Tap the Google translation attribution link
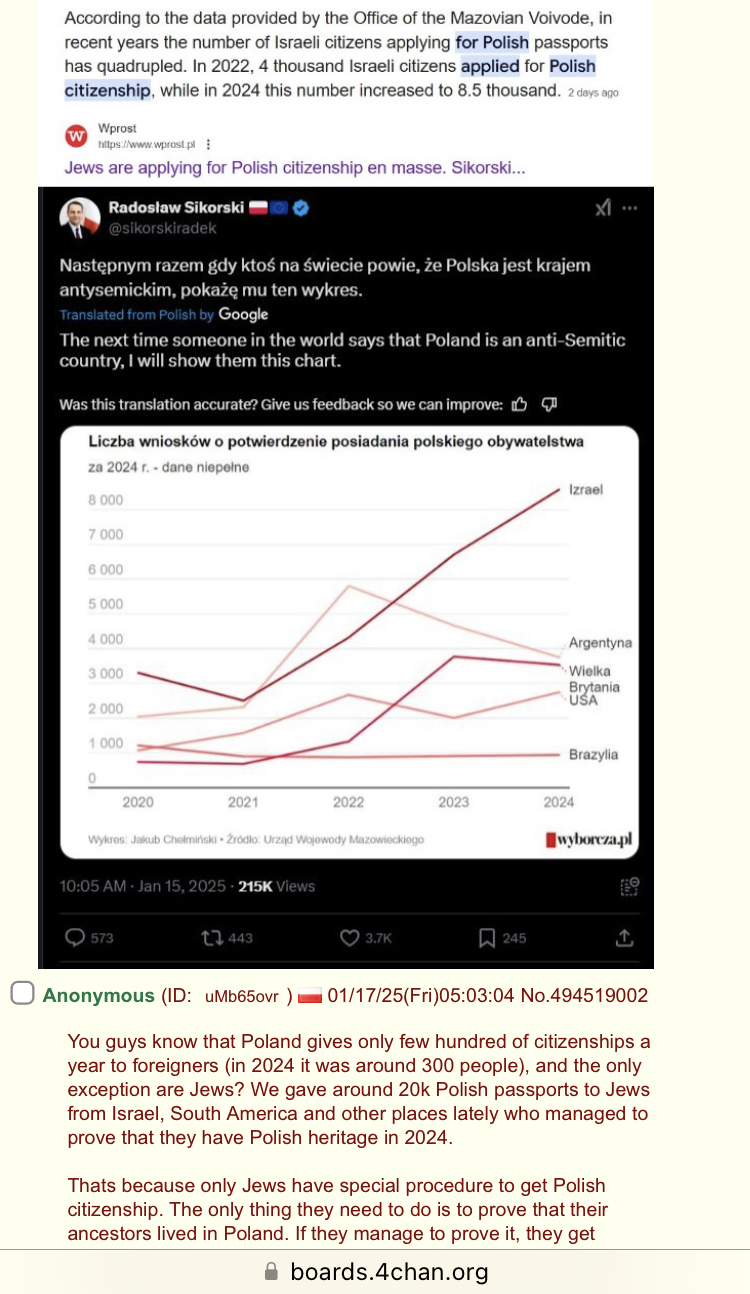 [243, 314]
